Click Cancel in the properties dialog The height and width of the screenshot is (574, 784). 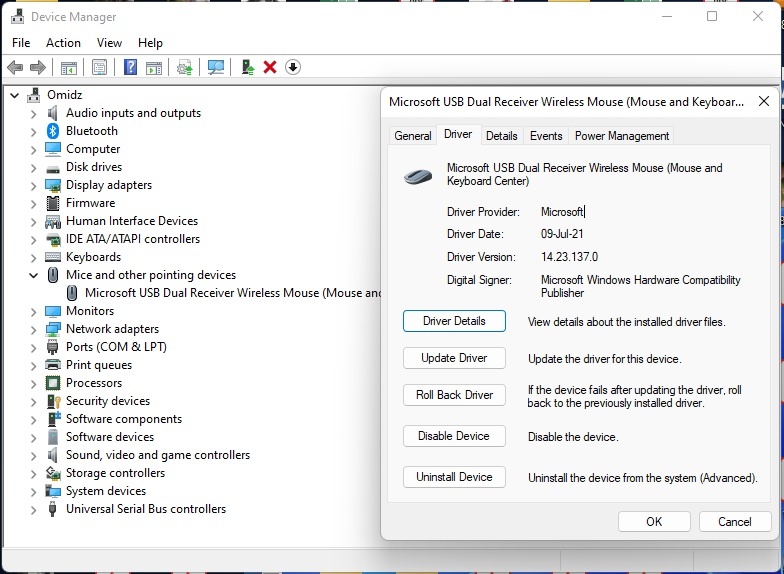point(734,522)
